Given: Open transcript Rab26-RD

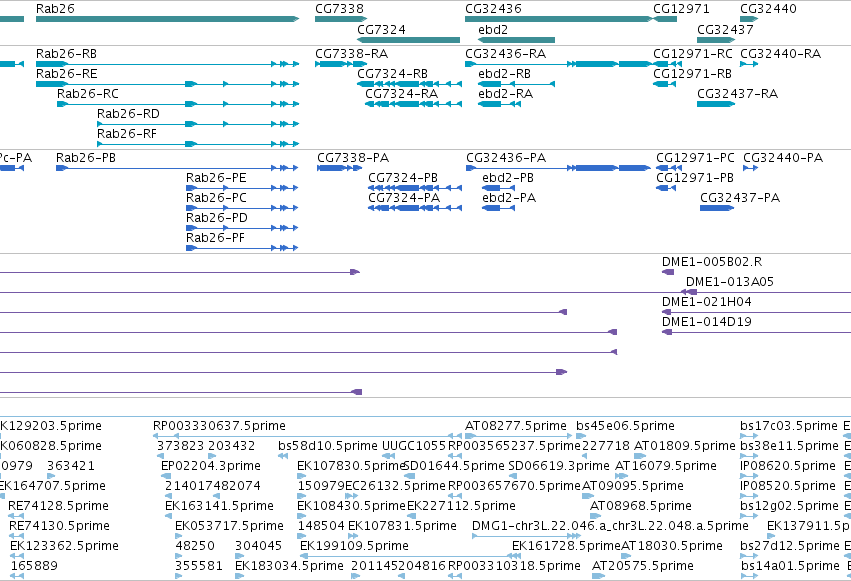Looking at the screenshot, I should click(128, 114).
